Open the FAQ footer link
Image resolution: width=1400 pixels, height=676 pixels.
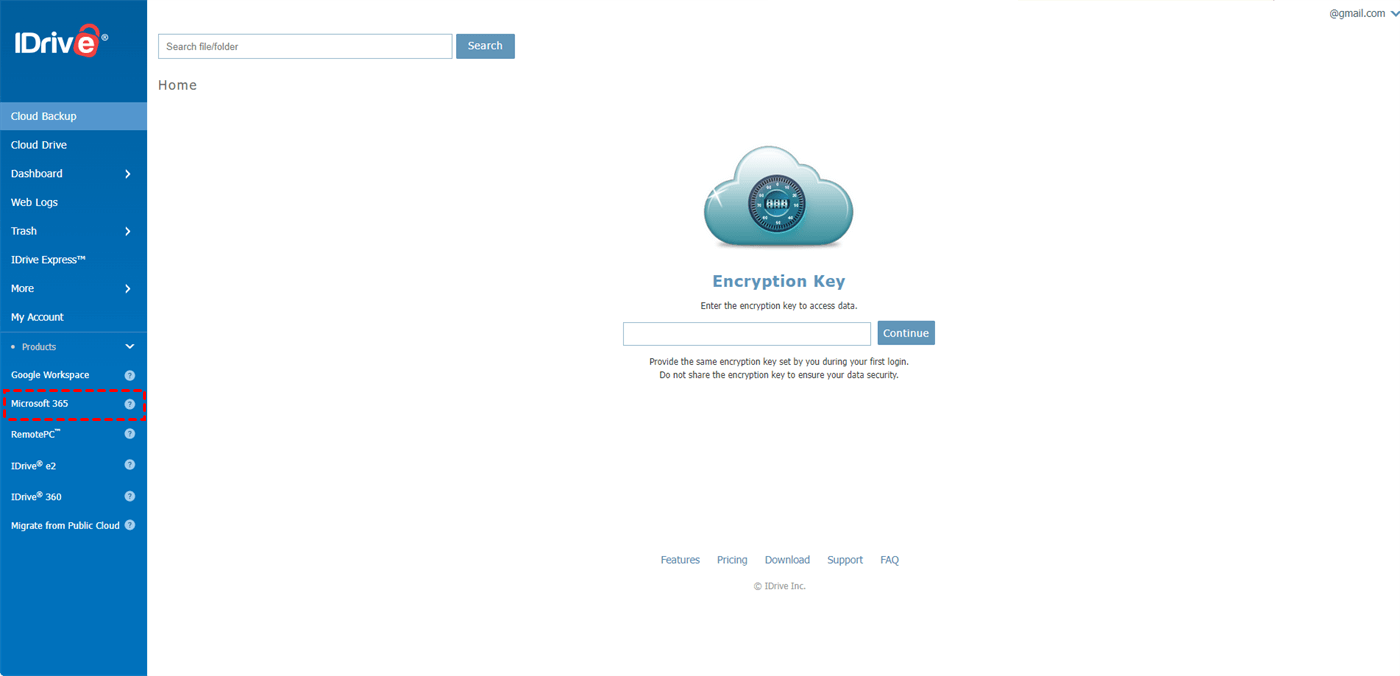[889, 560]
